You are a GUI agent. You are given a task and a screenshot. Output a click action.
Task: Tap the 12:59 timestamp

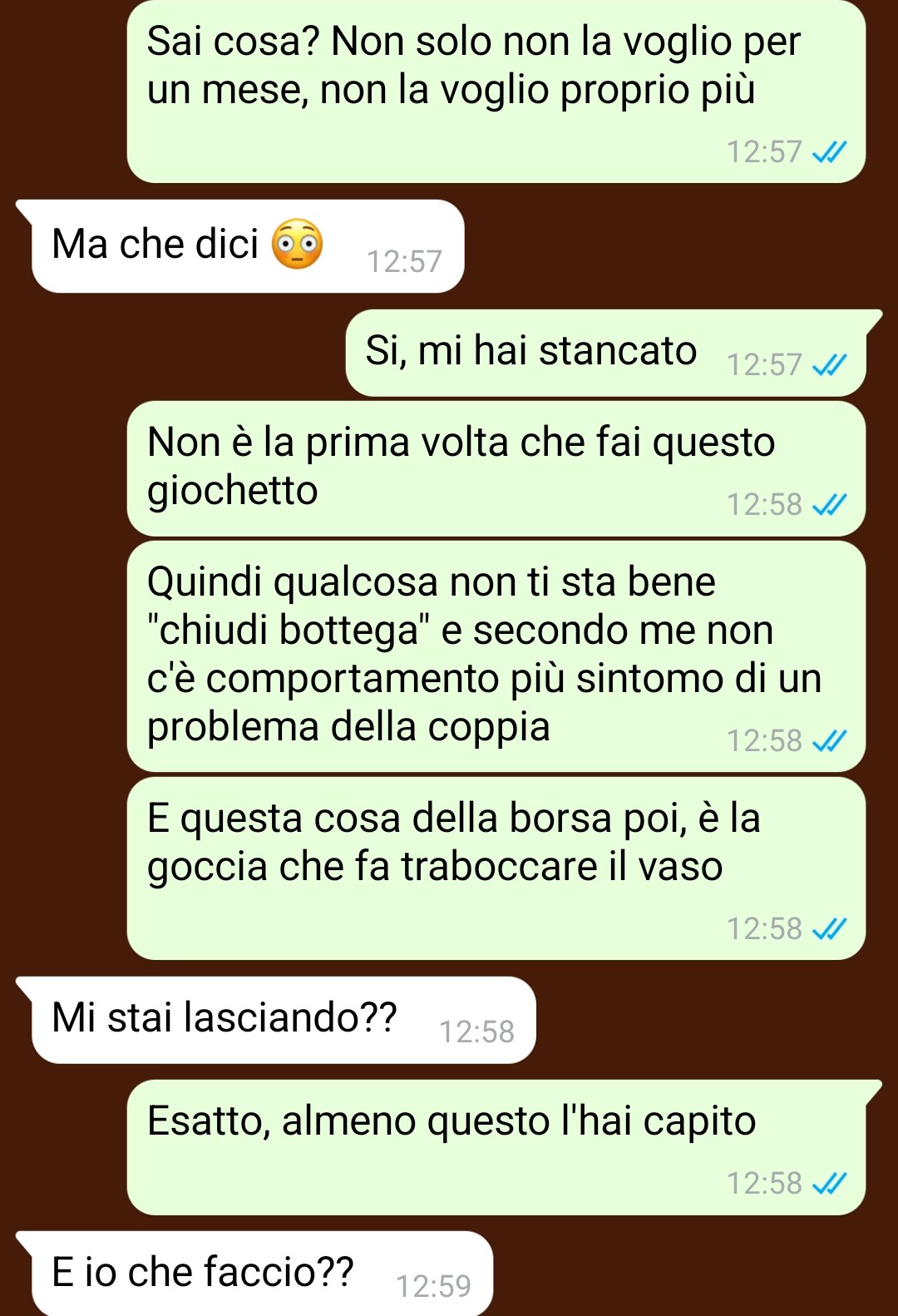[x=433, y=1286]
